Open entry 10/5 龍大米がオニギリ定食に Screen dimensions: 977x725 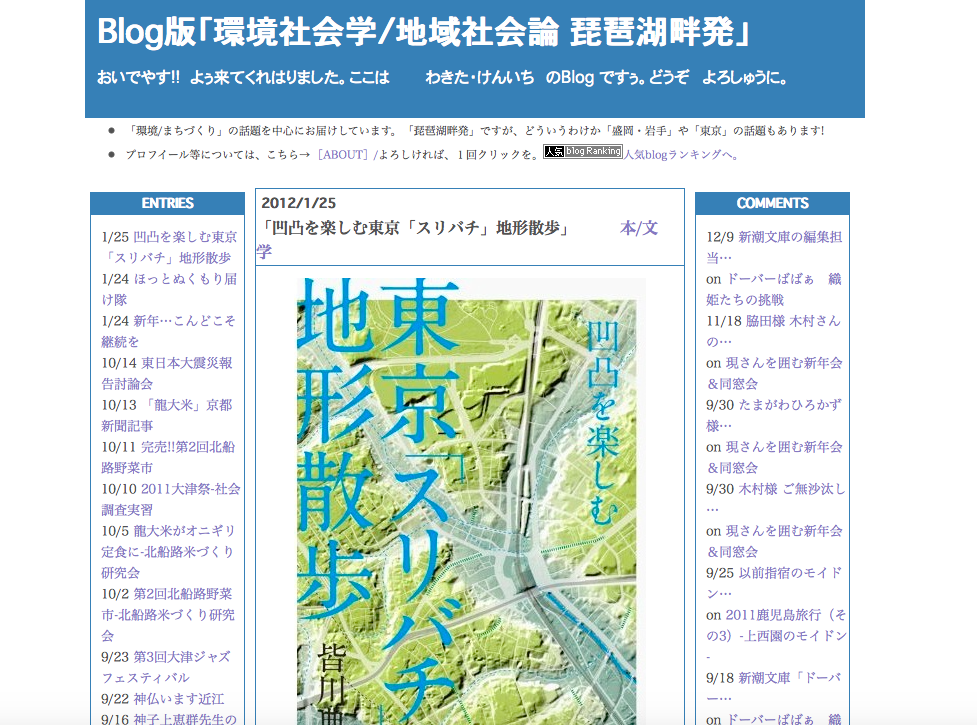click(x=169, y=551)
